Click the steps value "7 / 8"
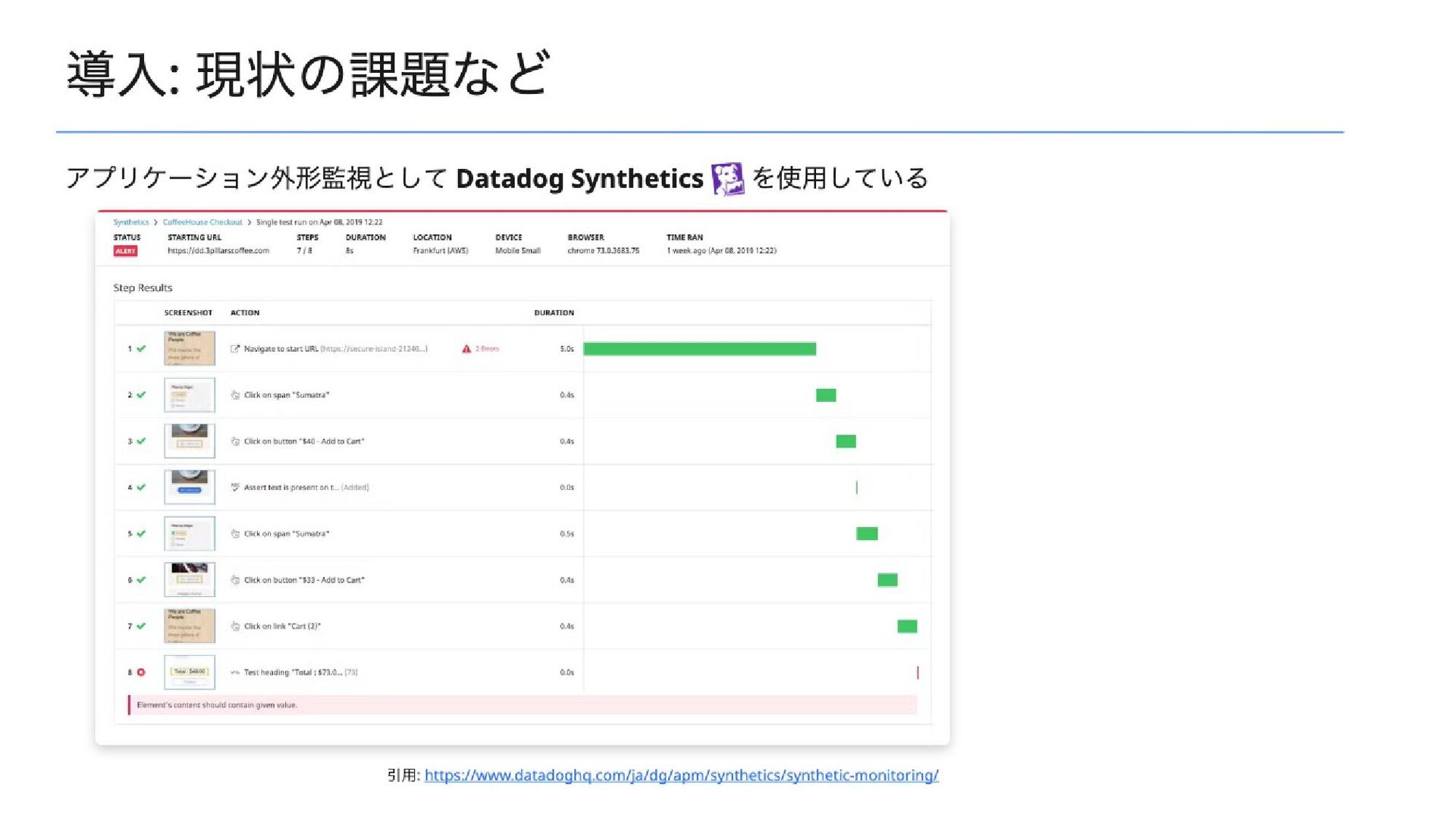 point(304,251)
